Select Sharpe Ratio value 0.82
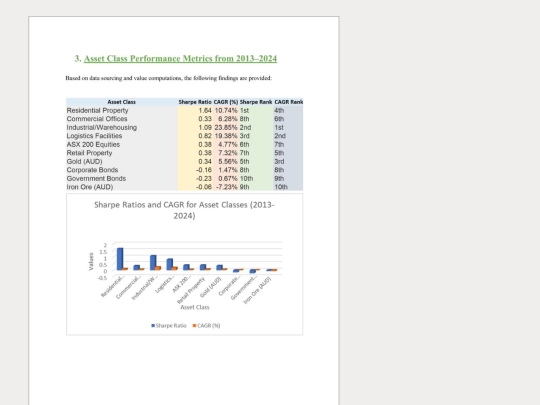Image resolution: width=540 pixels, height=405 pixels. 205,136
